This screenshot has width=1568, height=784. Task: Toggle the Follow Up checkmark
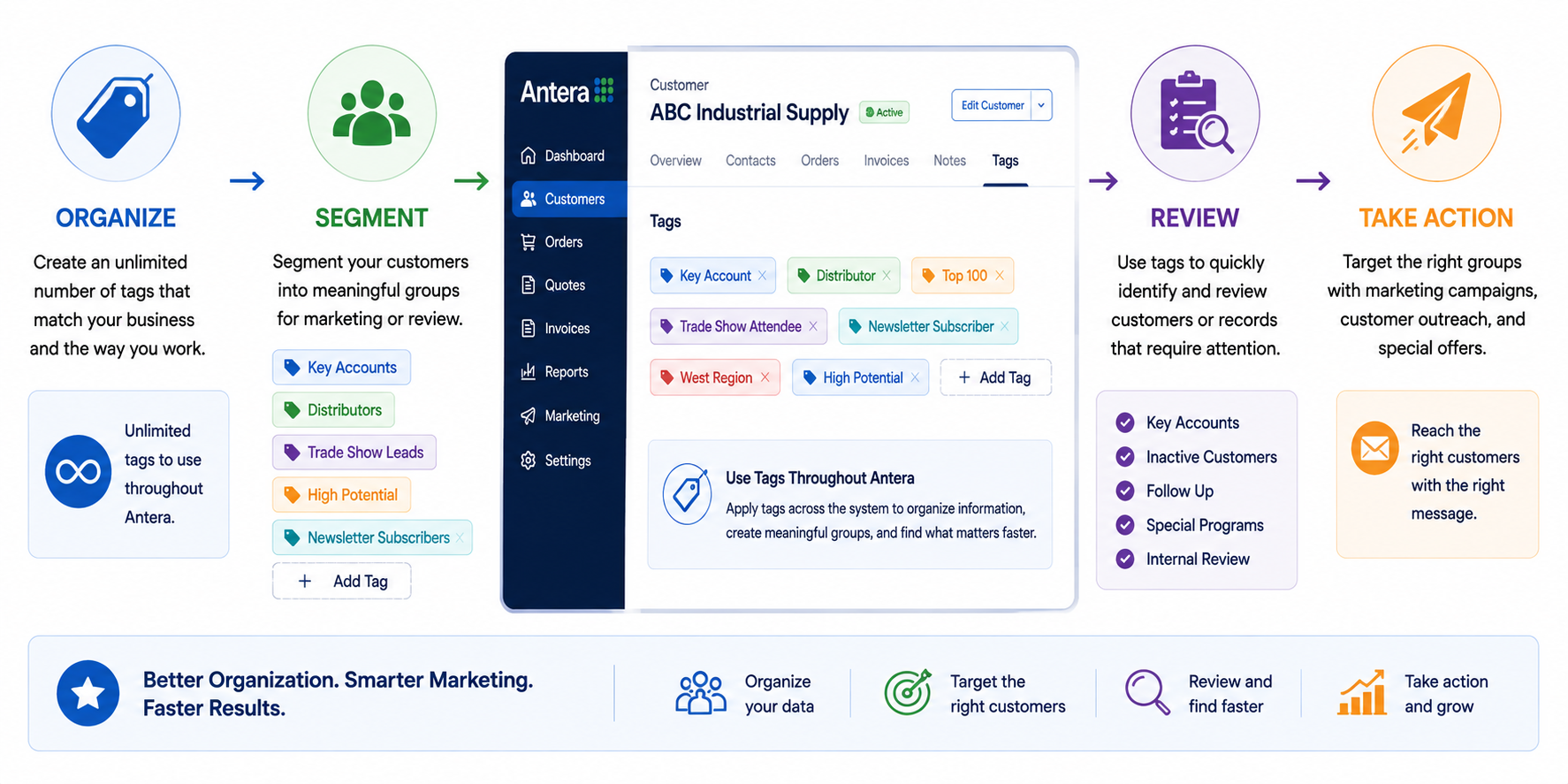pos(1125,491)
